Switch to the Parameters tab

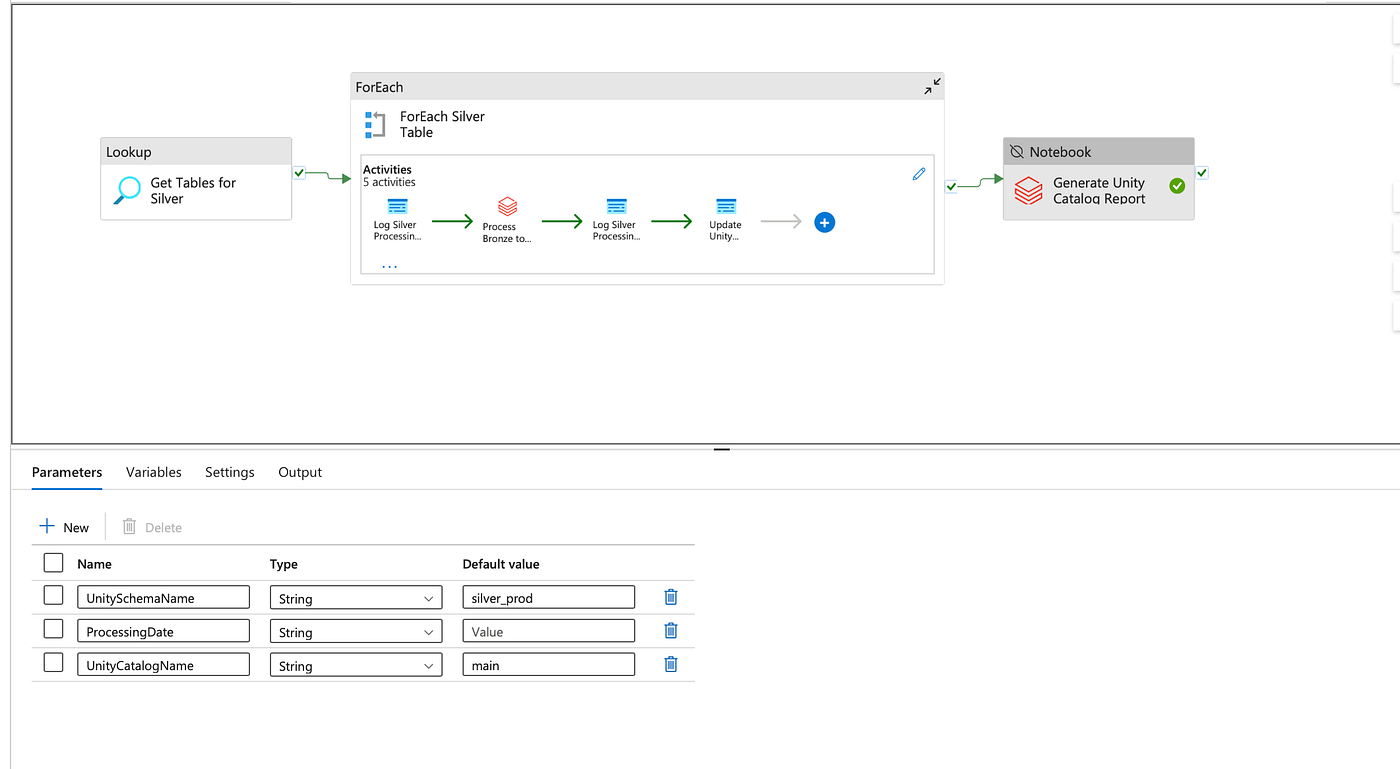point(67,472)
